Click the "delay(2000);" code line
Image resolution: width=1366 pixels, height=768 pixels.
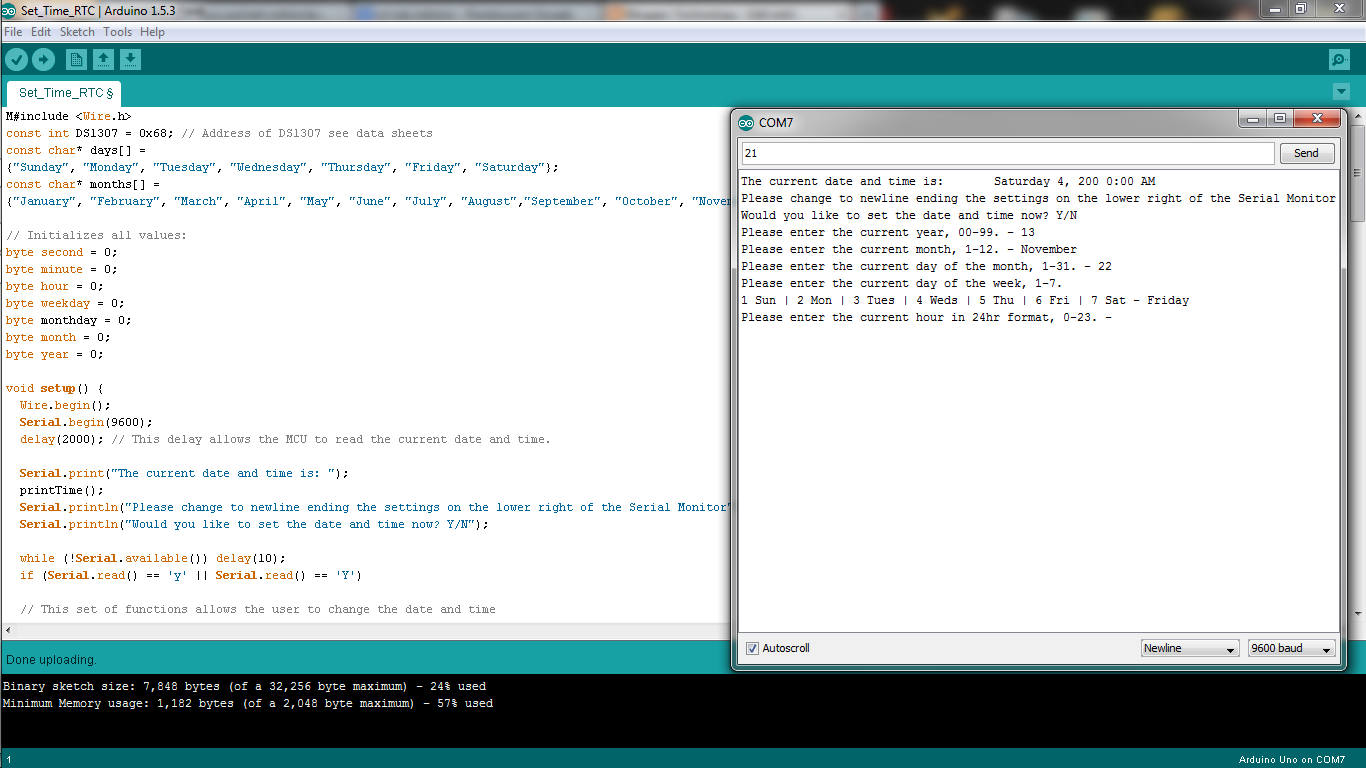[285, 440]
